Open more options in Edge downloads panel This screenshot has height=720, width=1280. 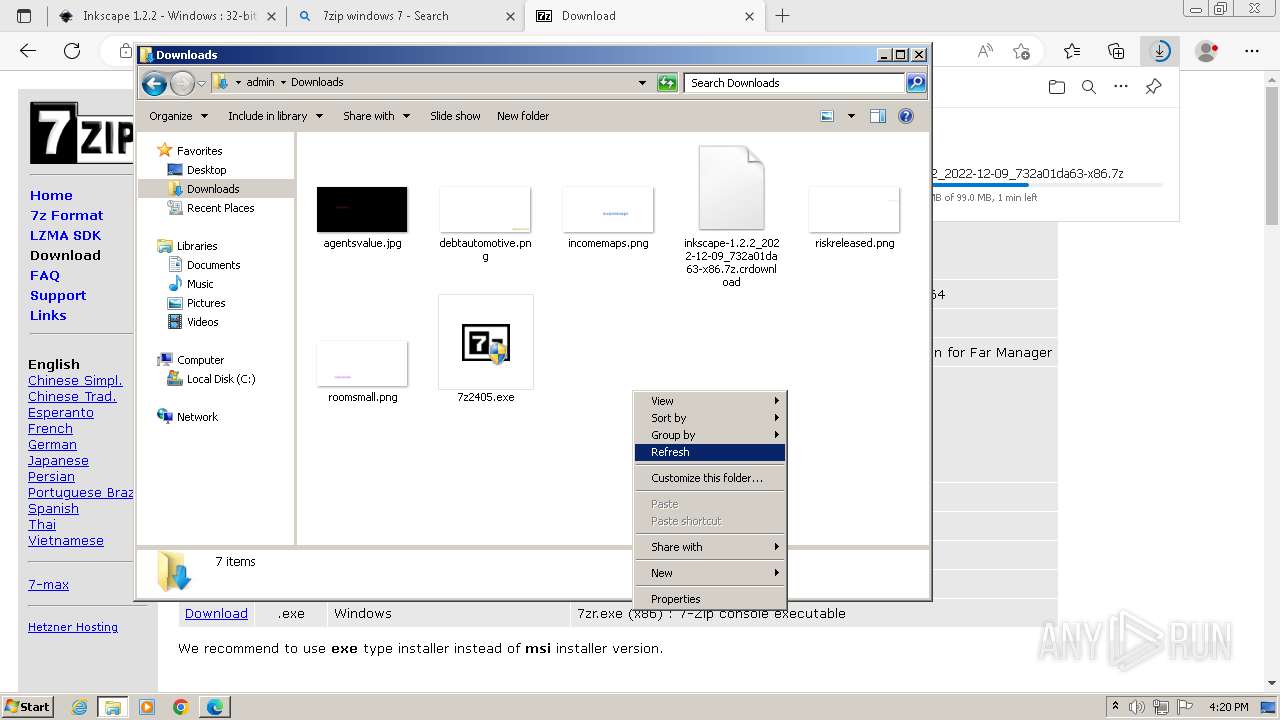pos(1121,87)
